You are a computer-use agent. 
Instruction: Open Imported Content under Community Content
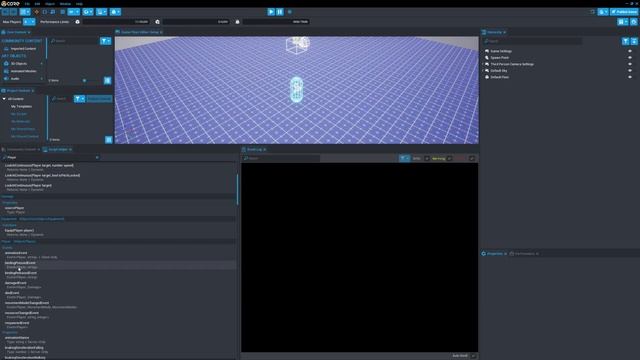[23, 49]
